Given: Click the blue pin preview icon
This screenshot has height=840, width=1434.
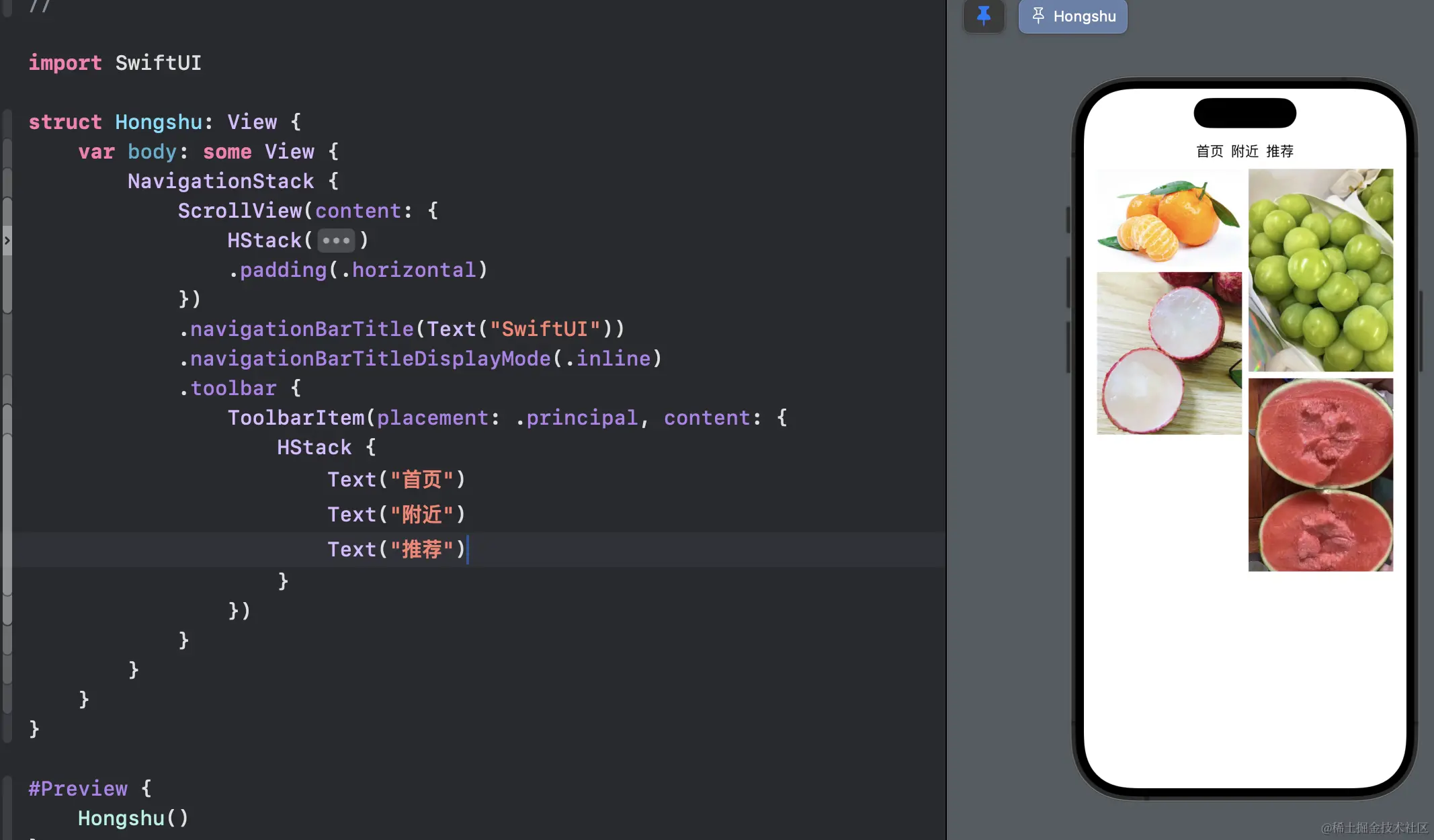Looking at the screenshot, I should [x=984, y=15].
